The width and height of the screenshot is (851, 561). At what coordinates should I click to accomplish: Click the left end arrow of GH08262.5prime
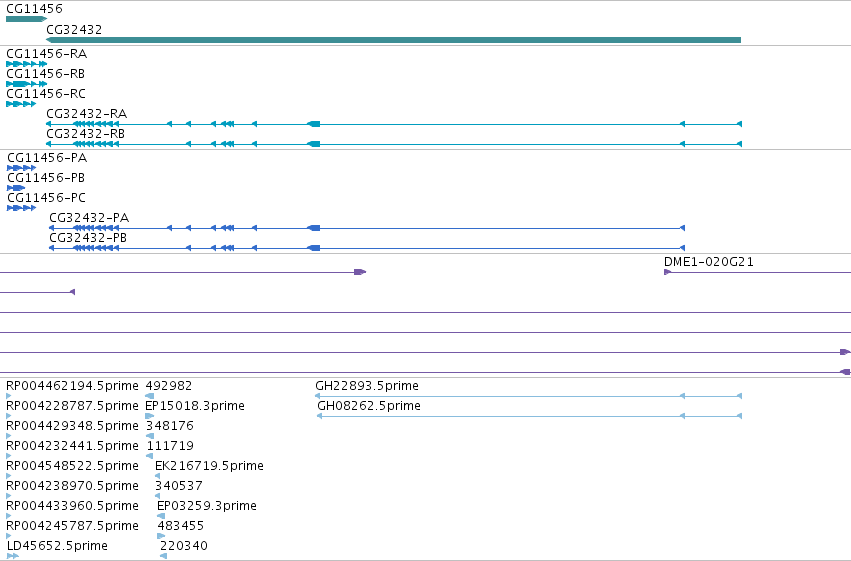pos(320,416)
